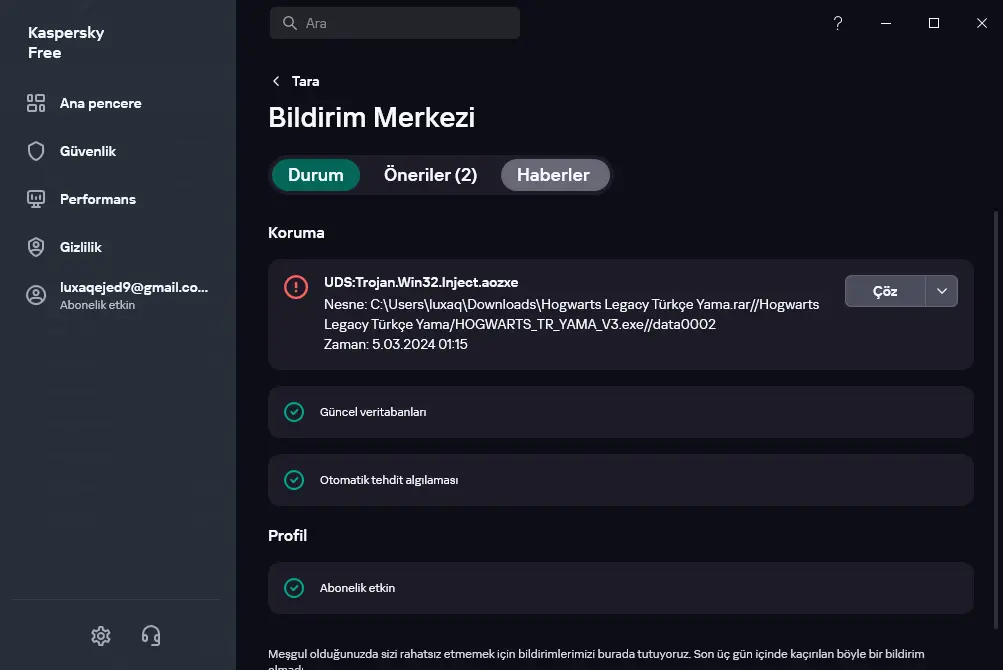Screen dimensions: 1003x670
Task: Switch to the Haberler tab
Action: tap(554, 175)
